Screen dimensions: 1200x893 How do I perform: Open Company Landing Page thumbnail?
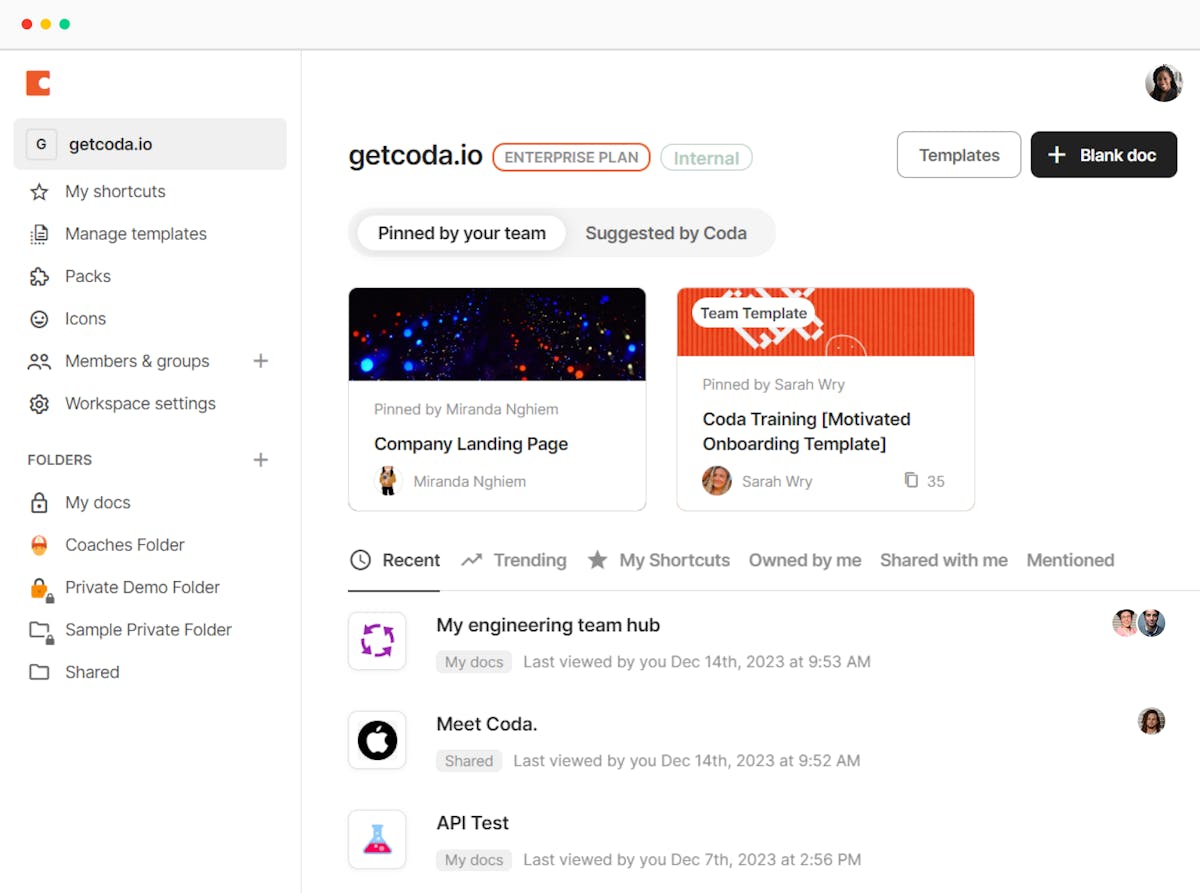(497, 334)
